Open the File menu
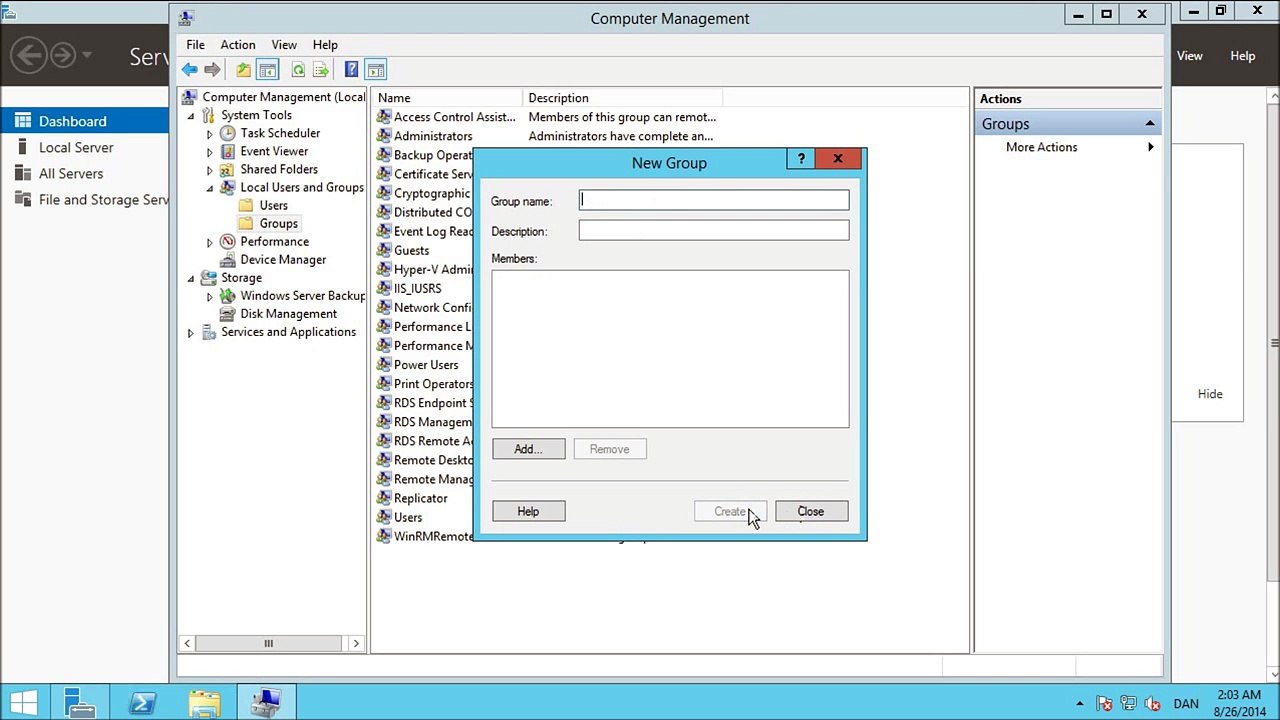 coord(195,45)
